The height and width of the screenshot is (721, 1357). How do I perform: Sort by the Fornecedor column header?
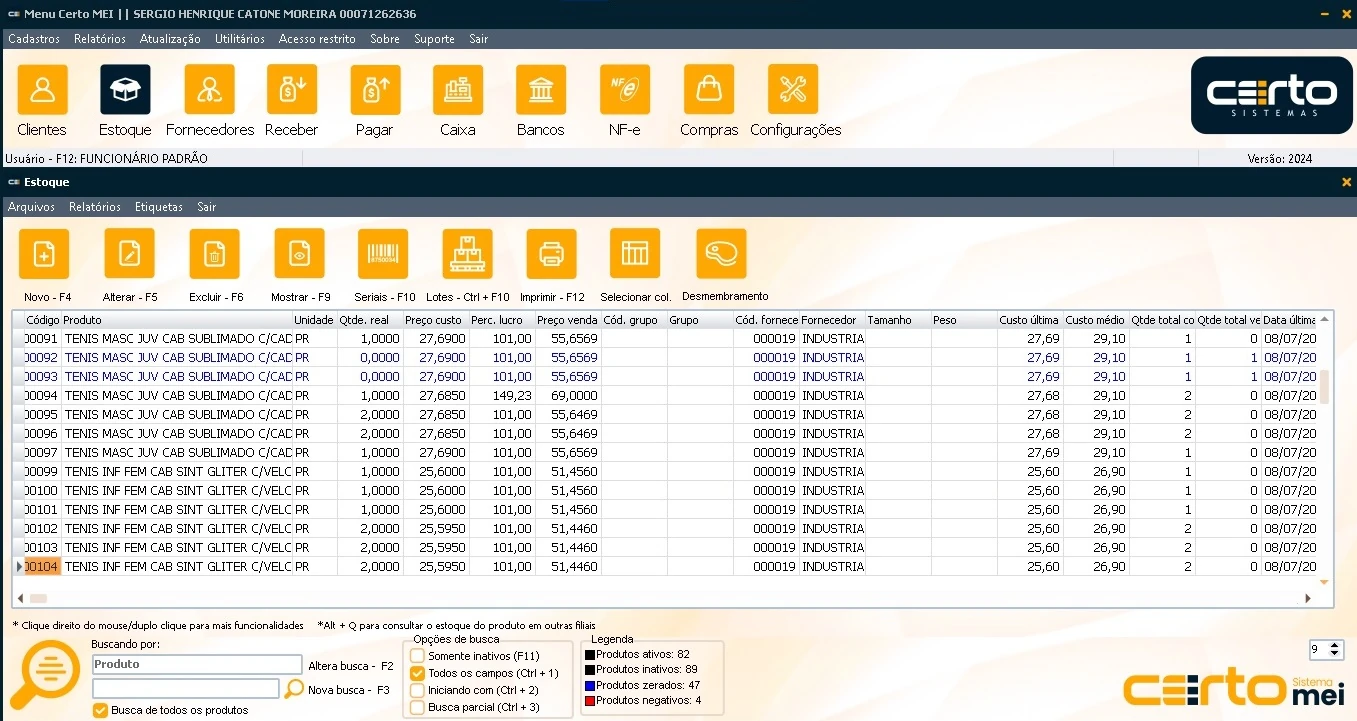(x=832, y=320)
